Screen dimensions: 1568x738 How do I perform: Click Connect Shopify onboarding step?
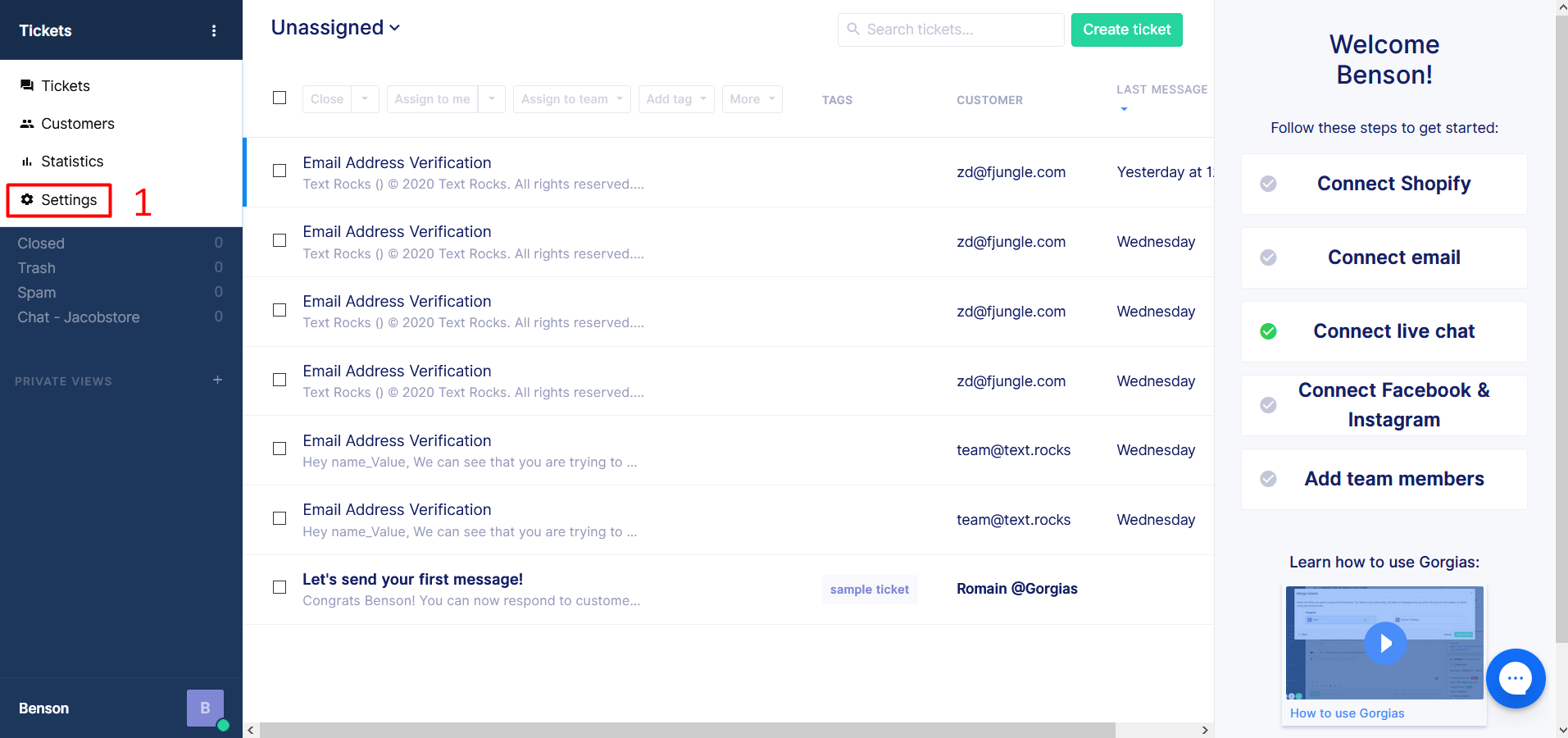point(1393,184)
